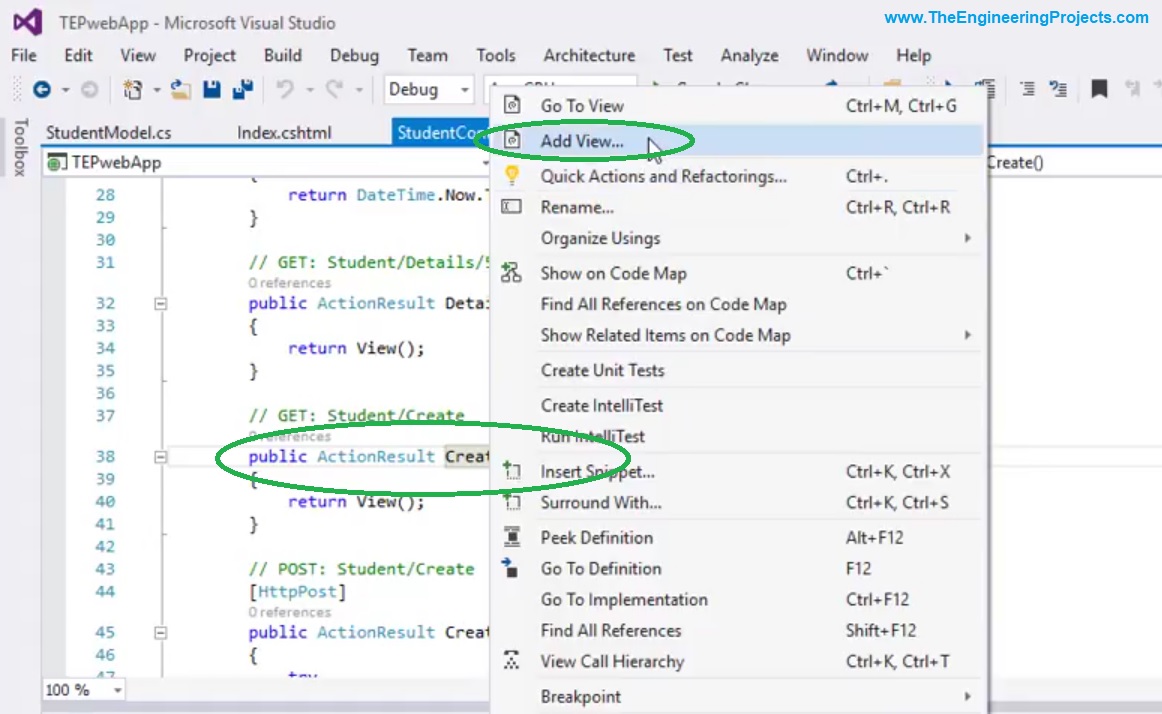Open the Architecture menu
Image resolution: width=1162 pixels, height=714 pixels.
pos(589,55)
